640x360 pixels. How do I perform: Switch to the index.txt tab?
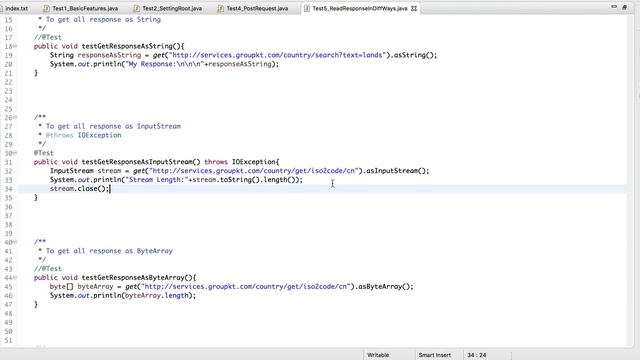[17, 8]
